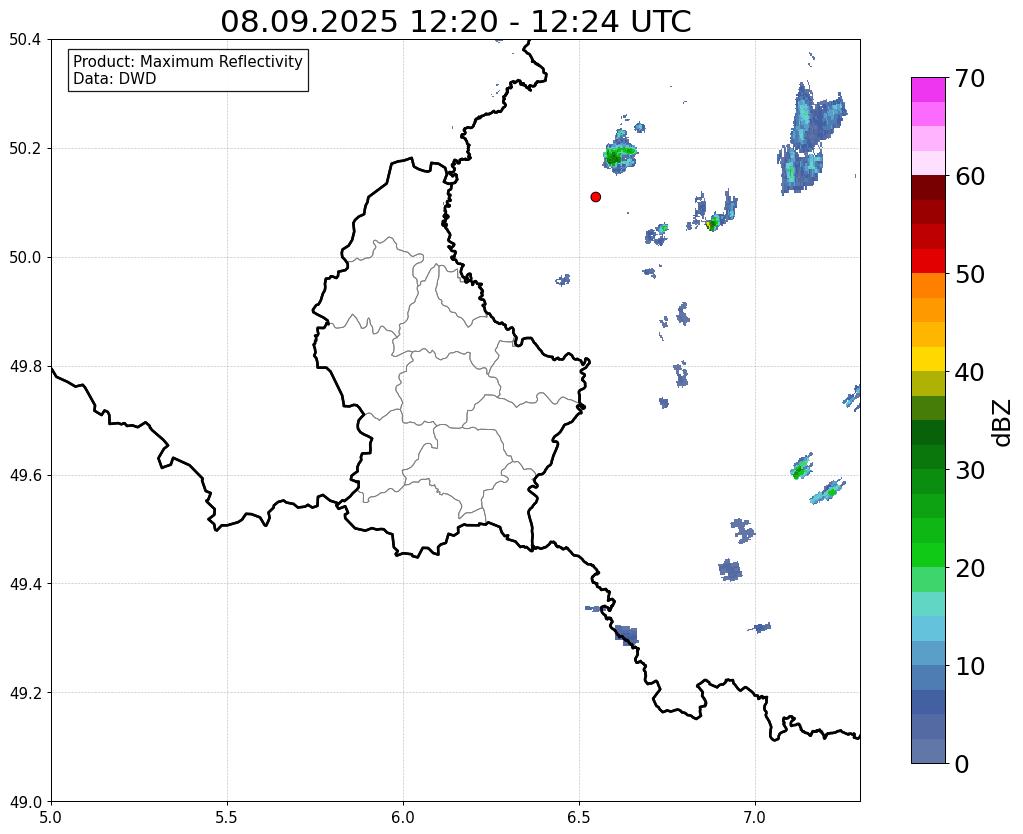Click the 6.5 longitude axis label
Screen dimensions: 1023x834
[579, 817]
